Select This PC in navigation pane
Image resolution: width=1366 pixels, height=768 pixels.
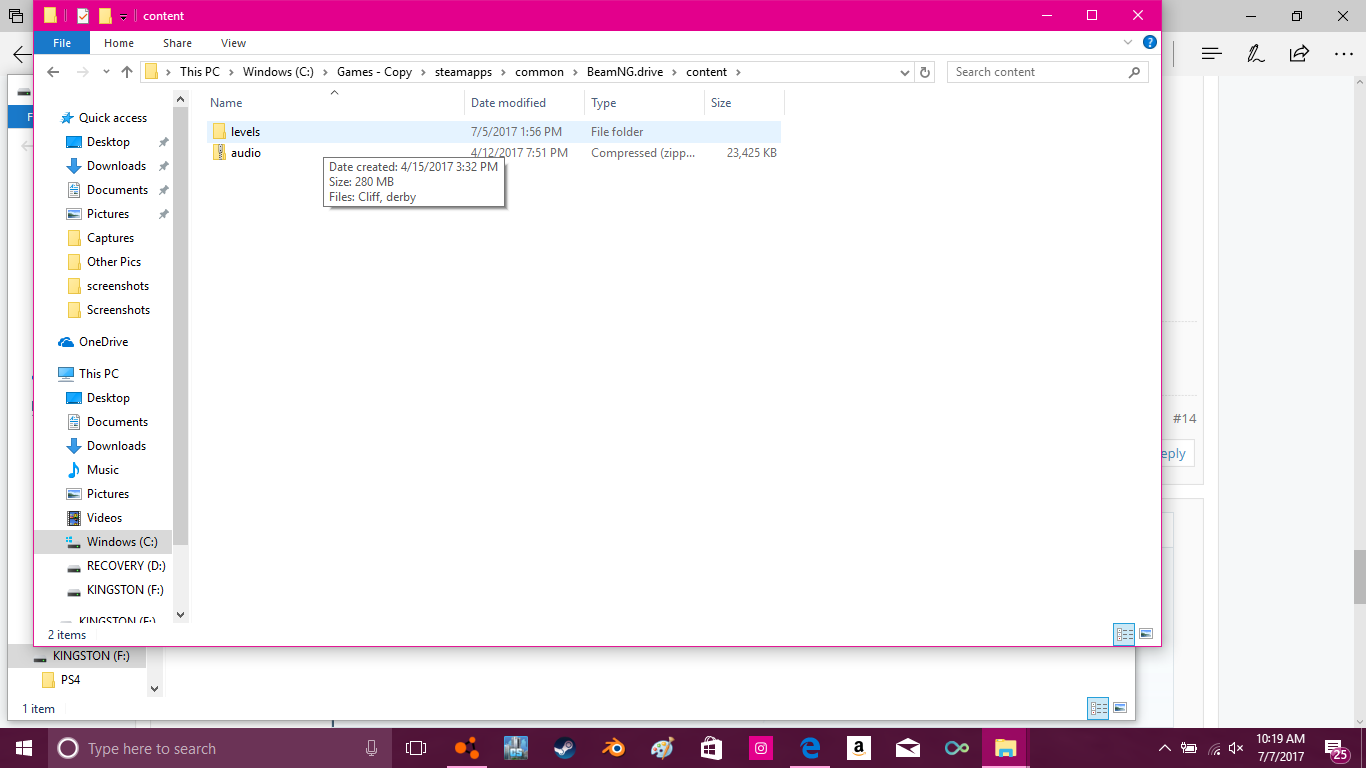(98, 374)
